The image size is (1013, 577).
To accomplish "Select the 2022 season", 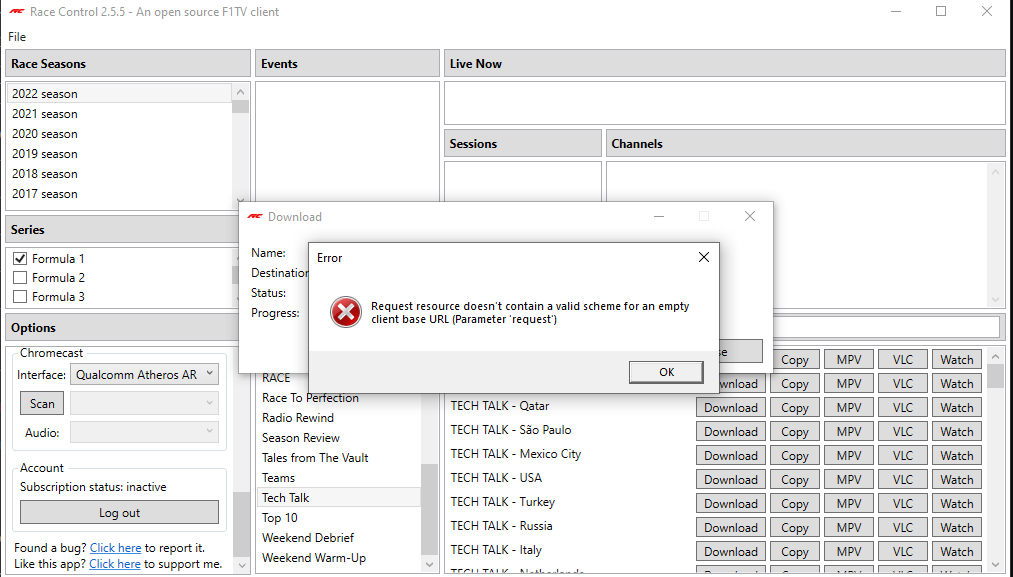I will pos(43,93).
